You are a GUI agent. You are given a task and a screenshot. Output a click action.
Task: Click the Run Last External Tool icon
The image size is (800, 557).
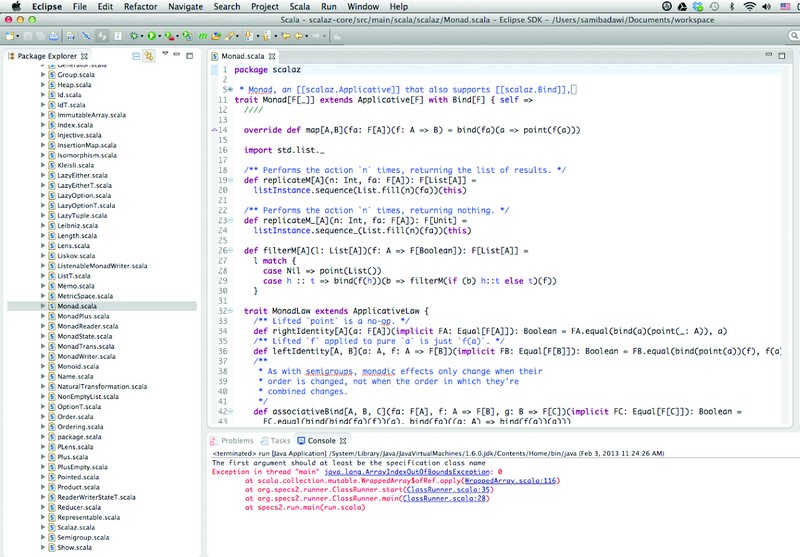(x=169, y=36)
